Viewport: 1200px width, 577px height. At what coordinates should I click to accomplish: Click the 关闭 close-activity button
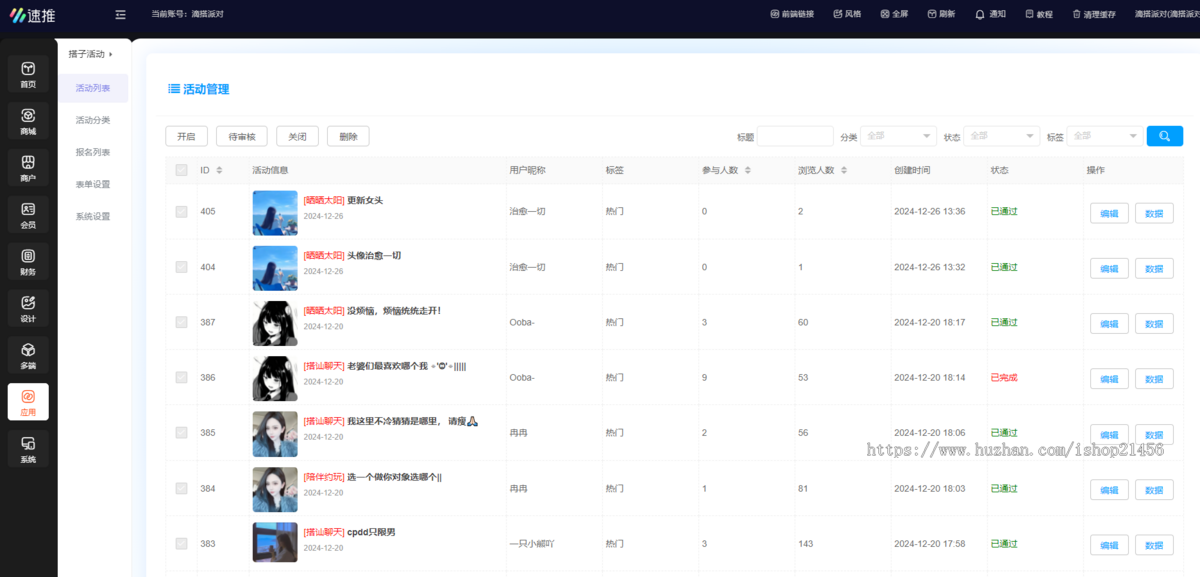298,136
